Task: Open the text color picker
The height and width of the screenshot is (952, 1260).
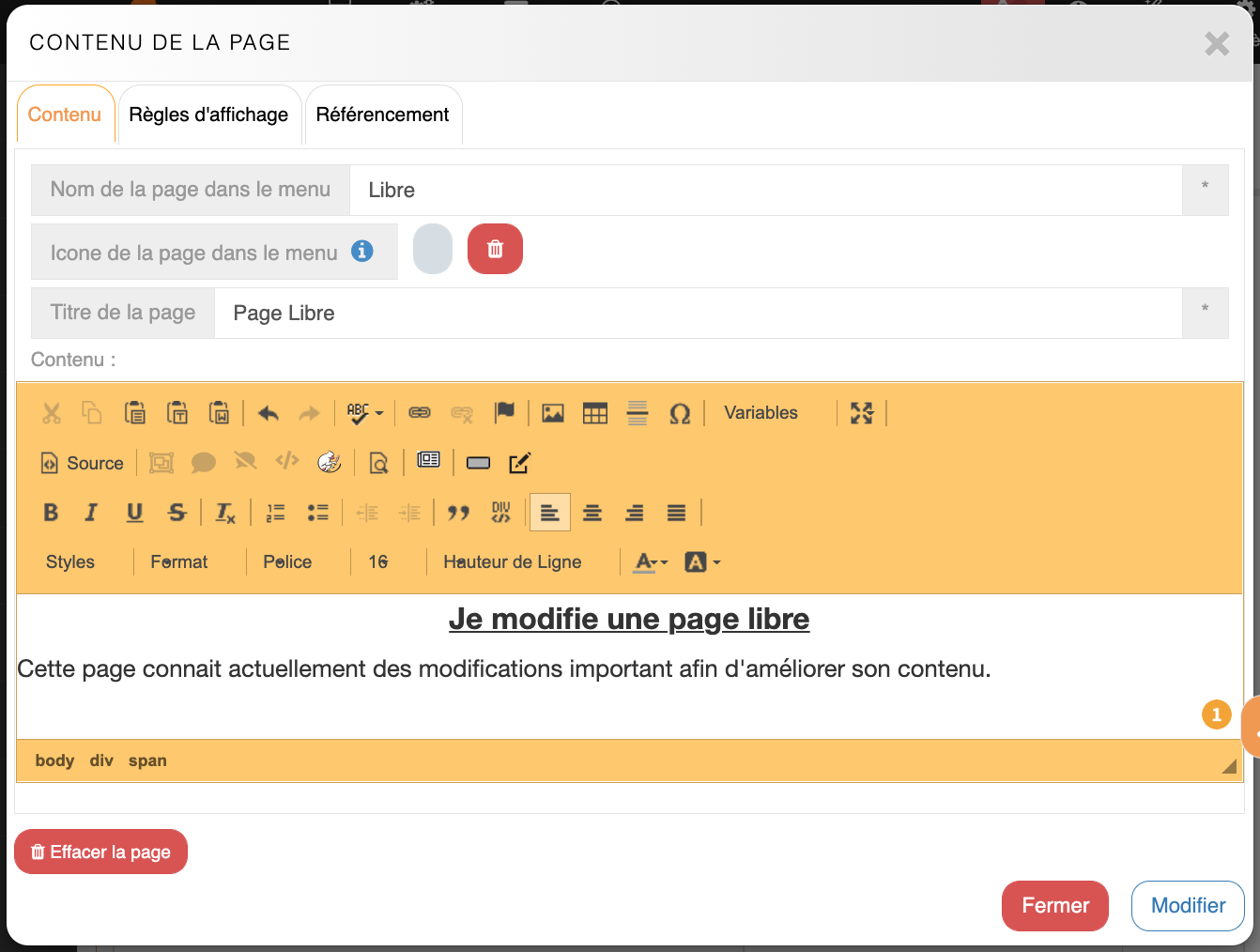Action: (x=651, y=562)
